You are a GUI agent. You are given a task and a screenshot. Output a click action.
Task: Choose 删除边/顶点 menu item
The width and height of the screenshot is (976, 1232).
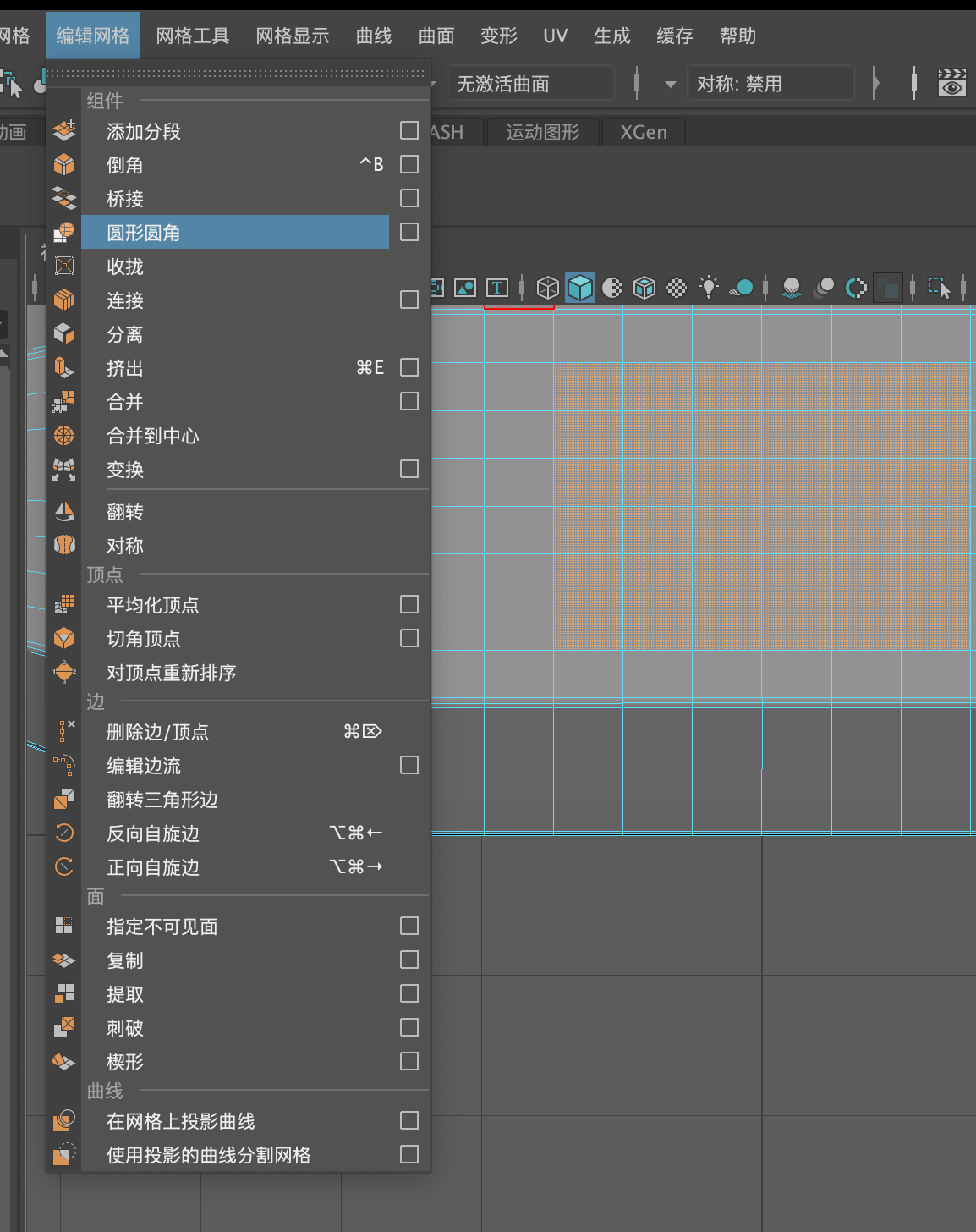(235, 731)
